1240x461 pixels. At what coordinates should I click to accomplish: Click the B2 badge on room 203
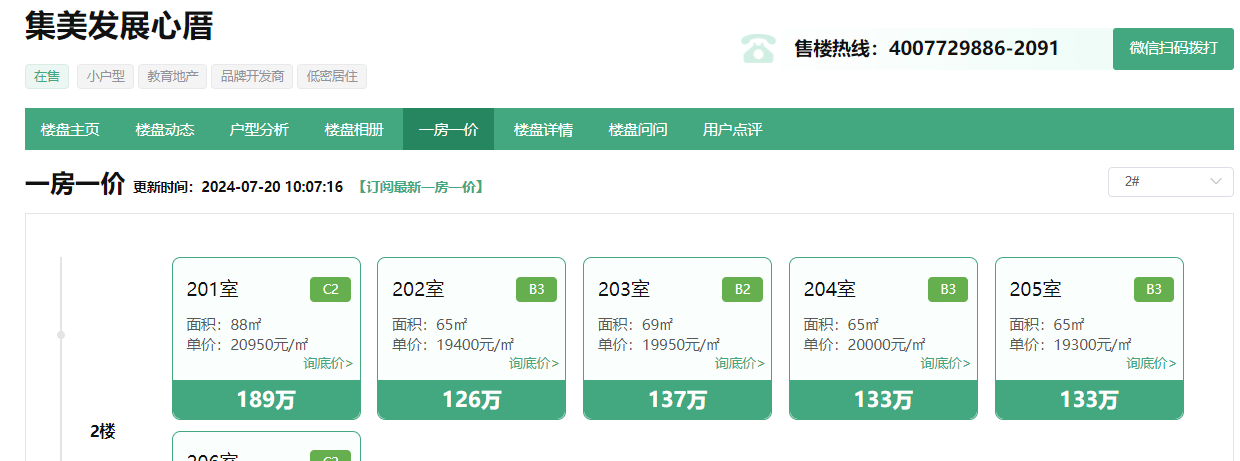tap(742, 290)
